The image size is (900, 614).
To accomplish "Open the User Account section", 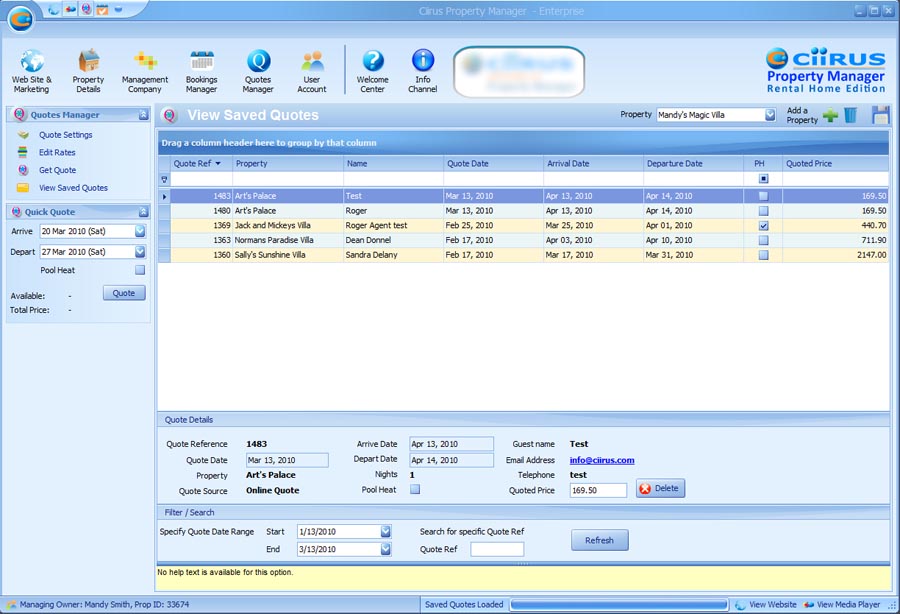I will coord(312,71).
